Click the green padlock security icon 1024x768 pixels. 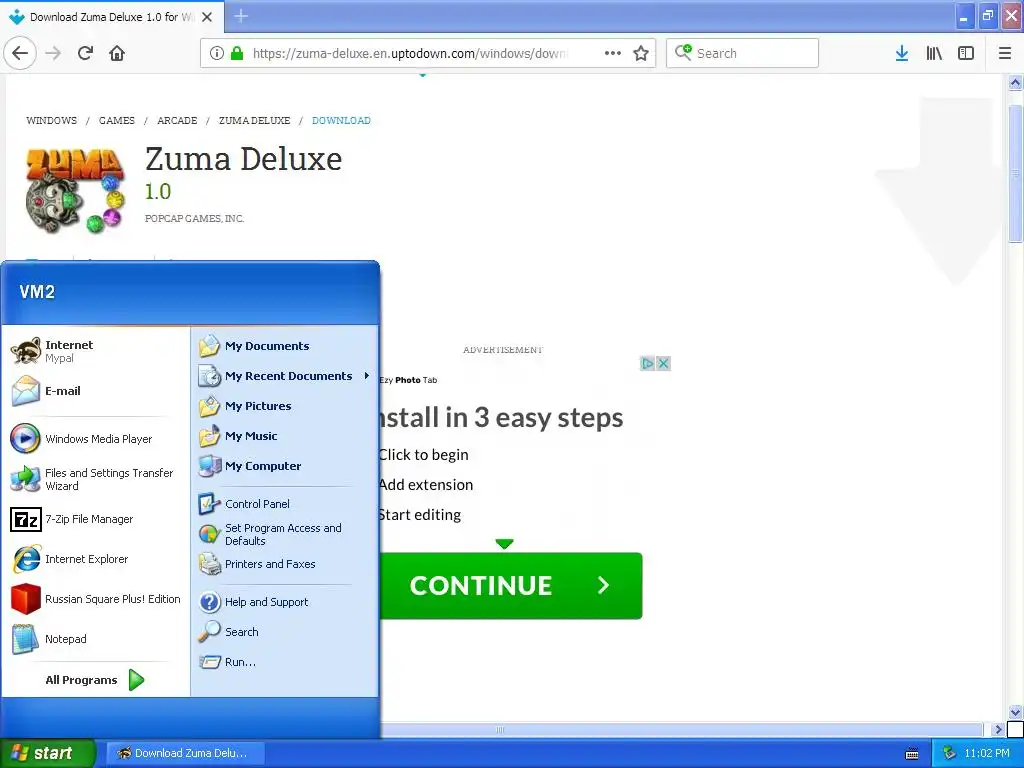(236, 53)
